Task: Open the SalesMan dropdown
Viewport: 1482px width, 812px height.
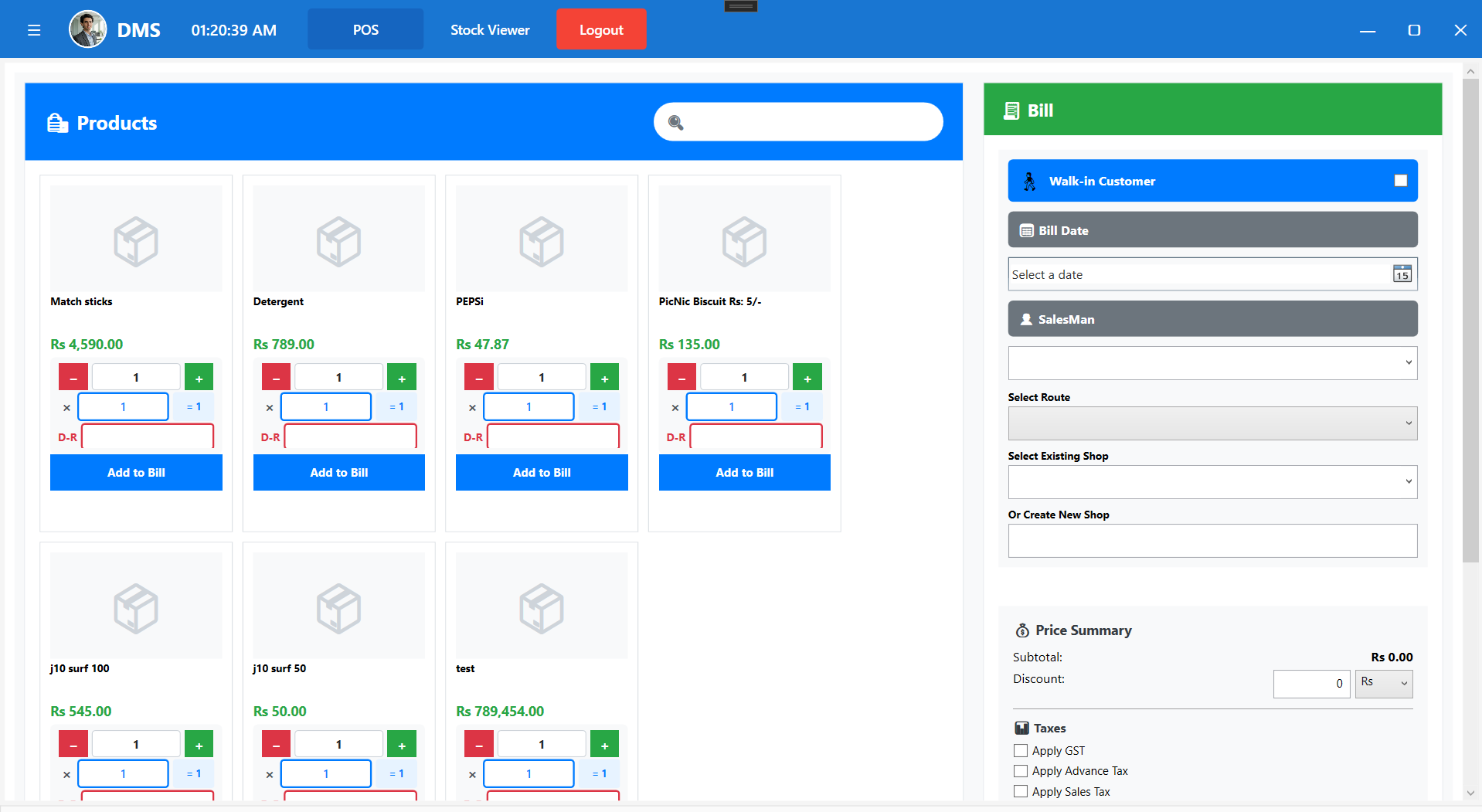Action: 1212,362
